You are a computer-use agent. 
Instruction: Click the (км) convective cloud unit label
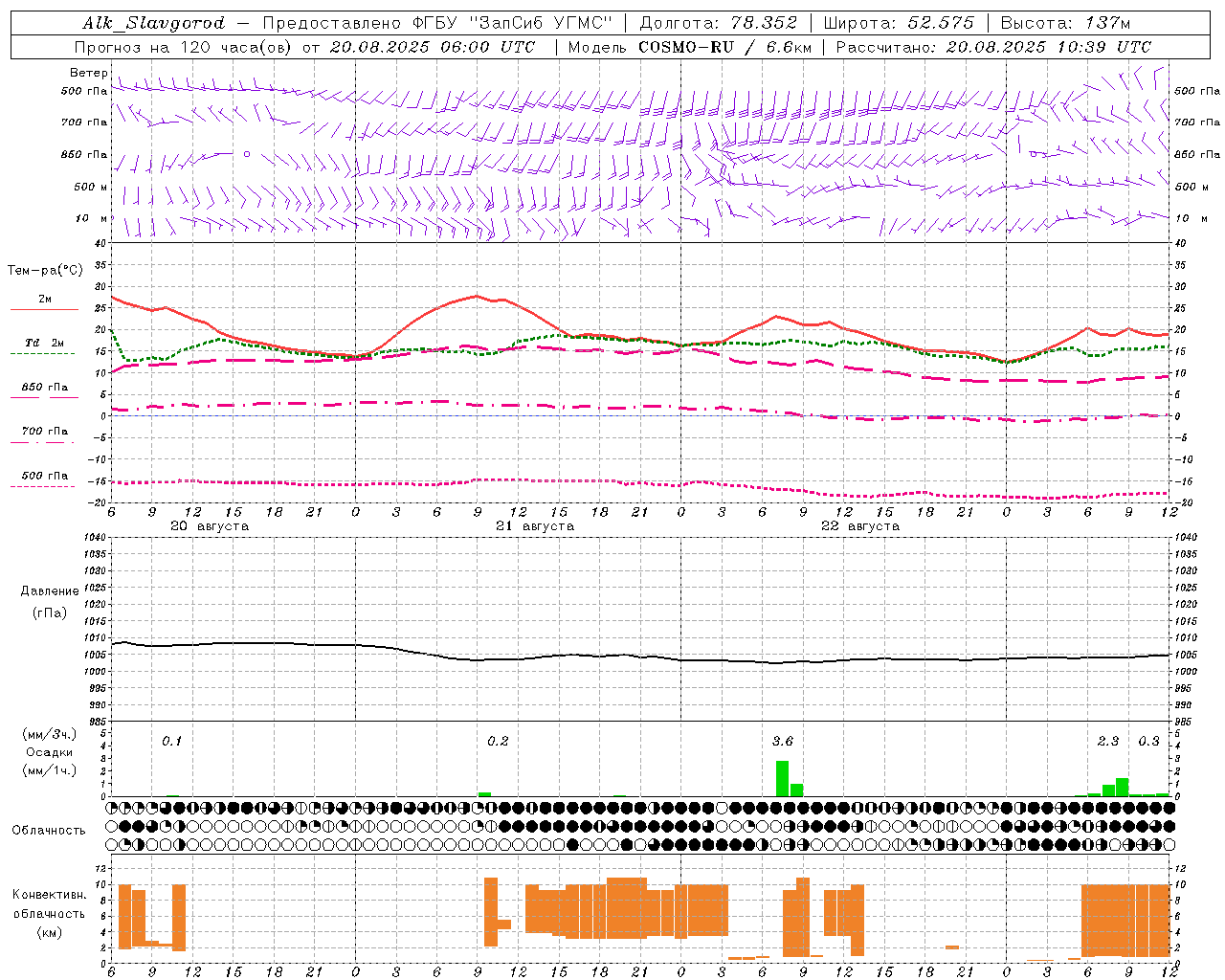(50, 932)
